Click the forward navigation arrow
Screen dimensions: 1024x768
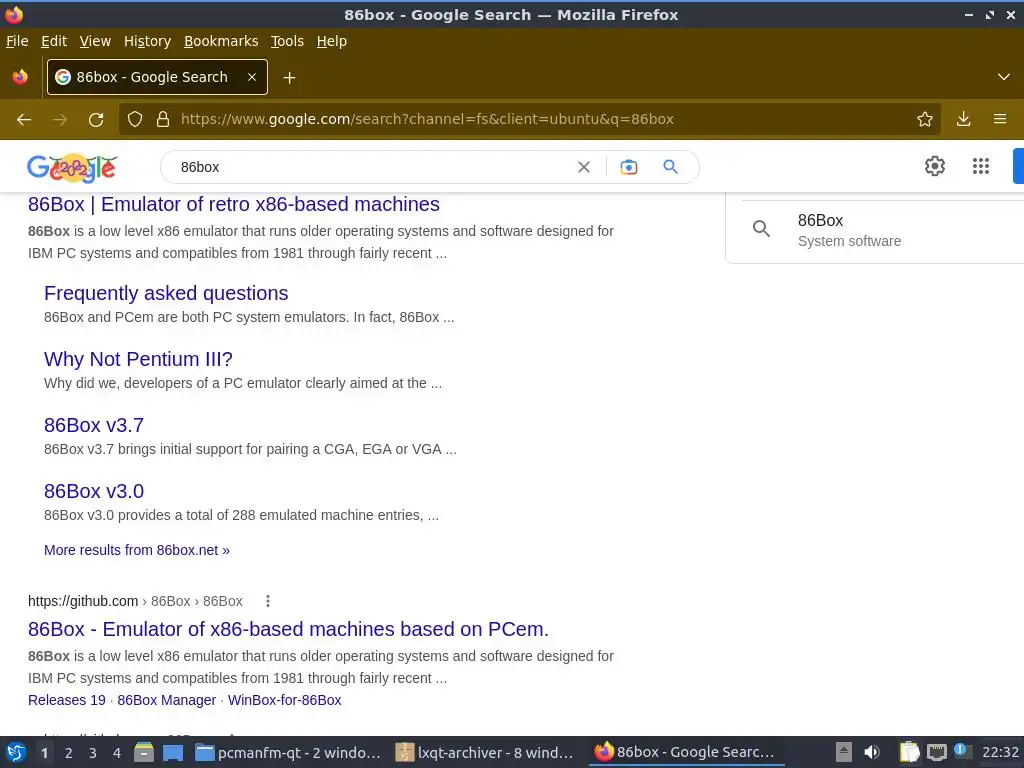60,120
